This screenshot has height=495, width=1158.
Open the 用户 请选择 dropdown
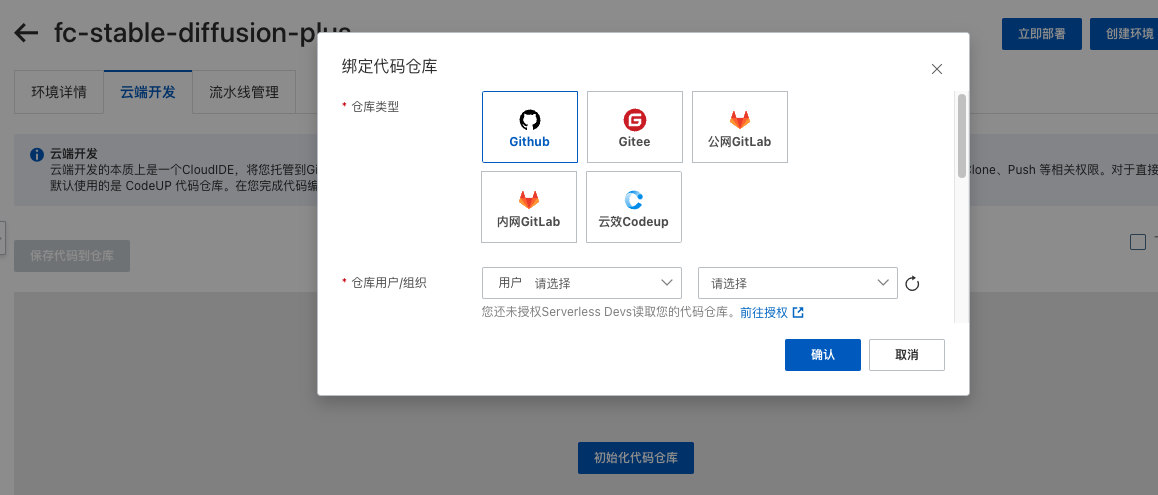pos(582,283)
